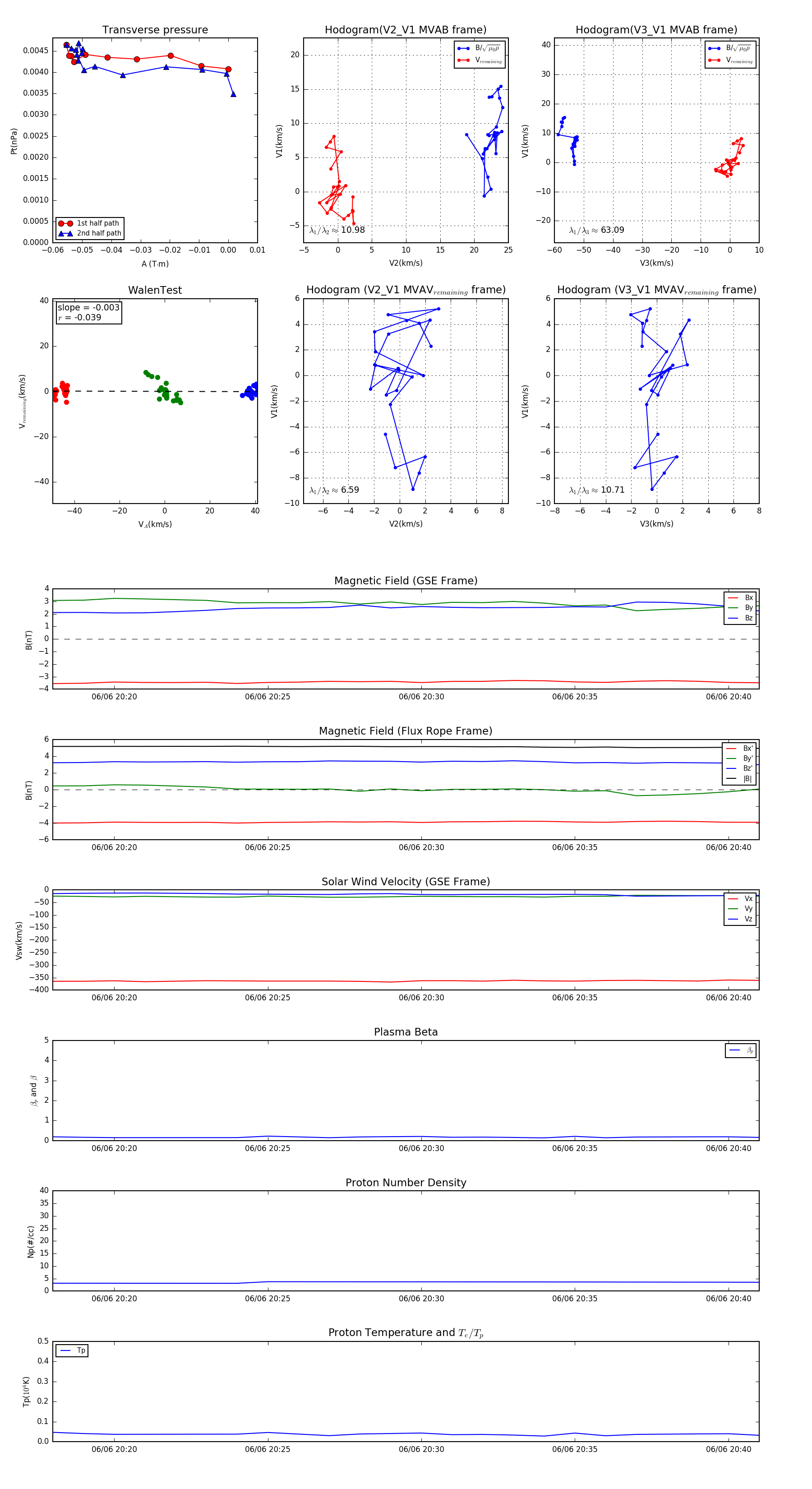Click 'V3(km/s)' label under MVAV remaining hodogram
The height and width of the screenshot is (1489, 812).
pos(656,524)
